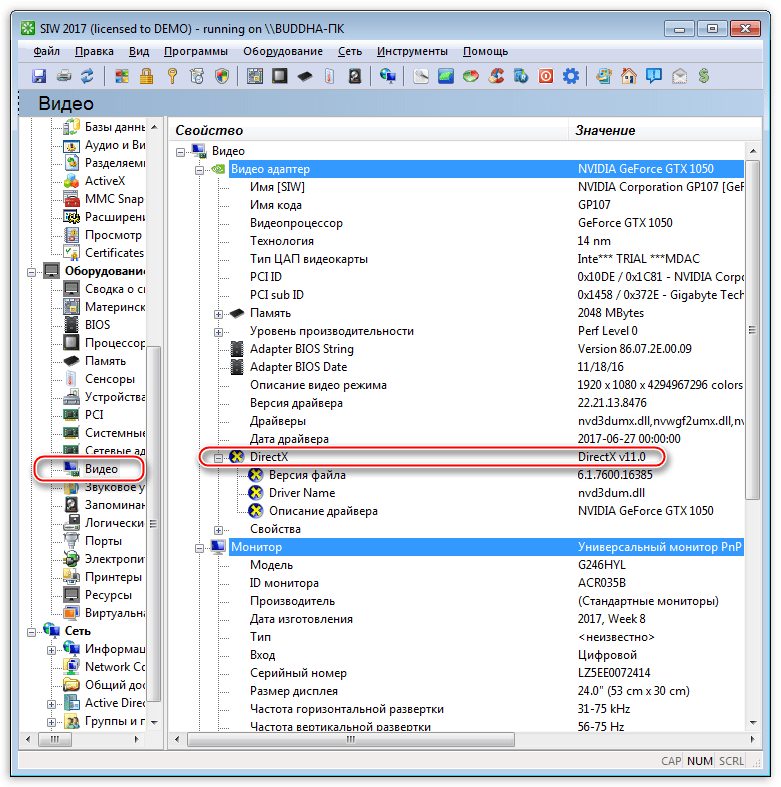Select Сенсоры in the sidebar tree
This screenshot has height=787, width=781.
pyautogui.click(x=110, y=379)
